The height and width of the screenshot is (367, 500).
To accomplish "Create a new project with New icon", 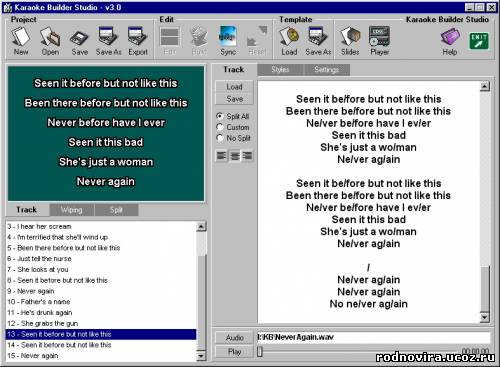I will click(x=21, y=41).
